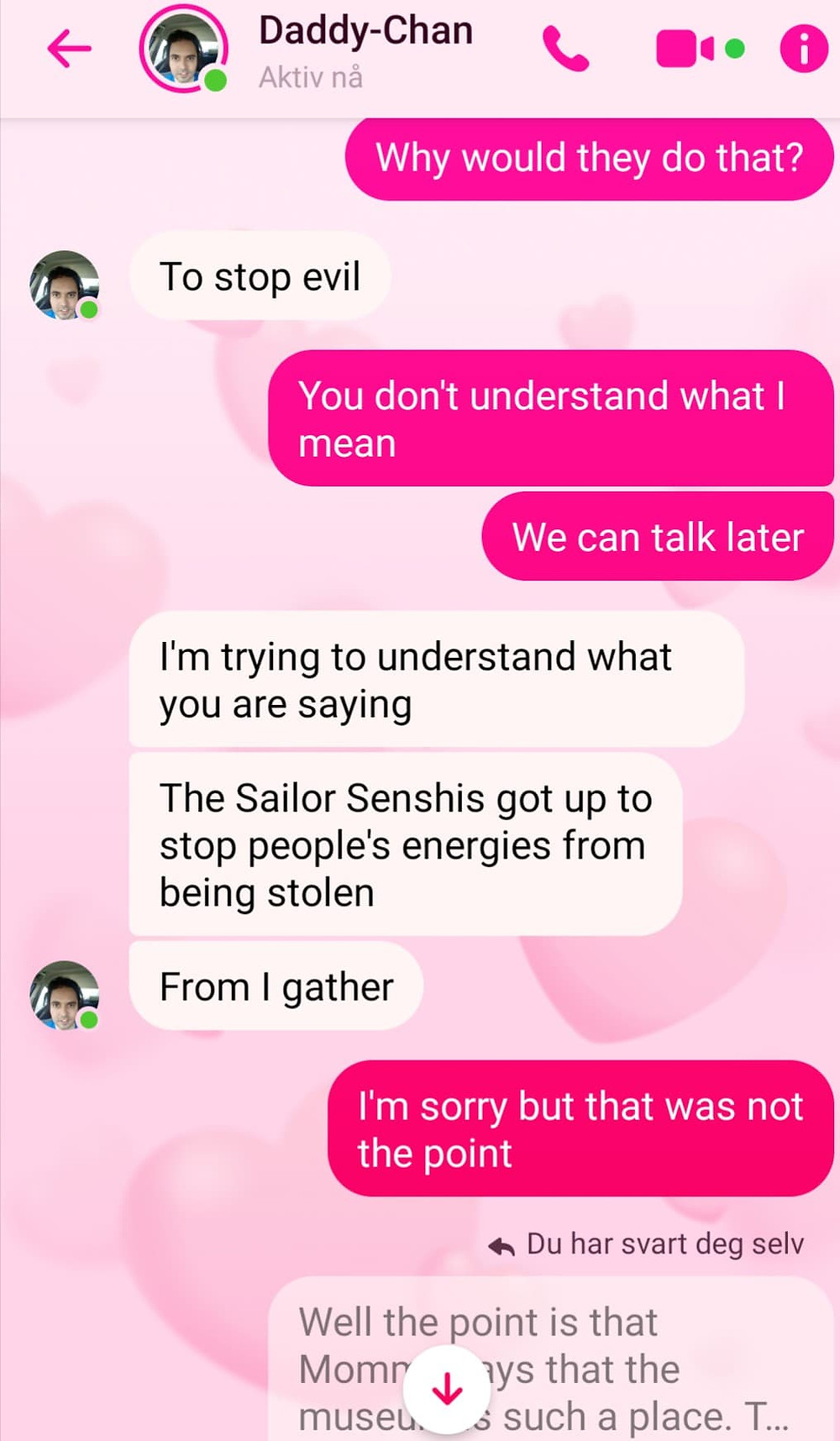Viewport: 840px width, 1441px height.
Task: Select the 'From I gather' message
Action: [x=276, y=986]
